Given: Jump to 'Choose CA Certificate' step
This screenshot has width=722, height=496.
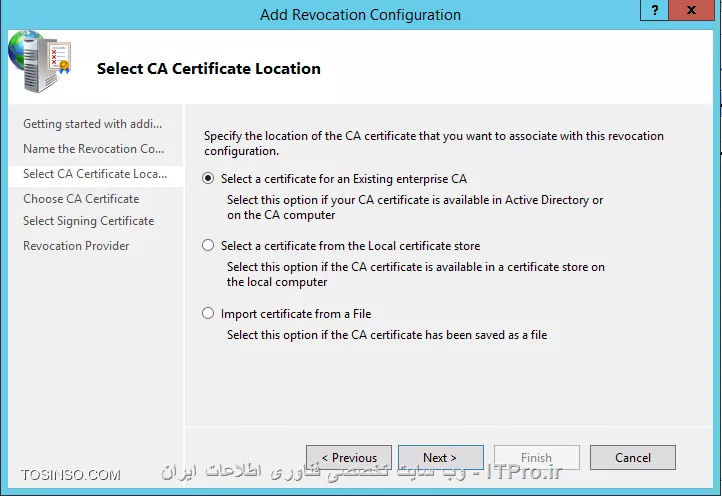Looking at the screenshot, I should (81, 199).
